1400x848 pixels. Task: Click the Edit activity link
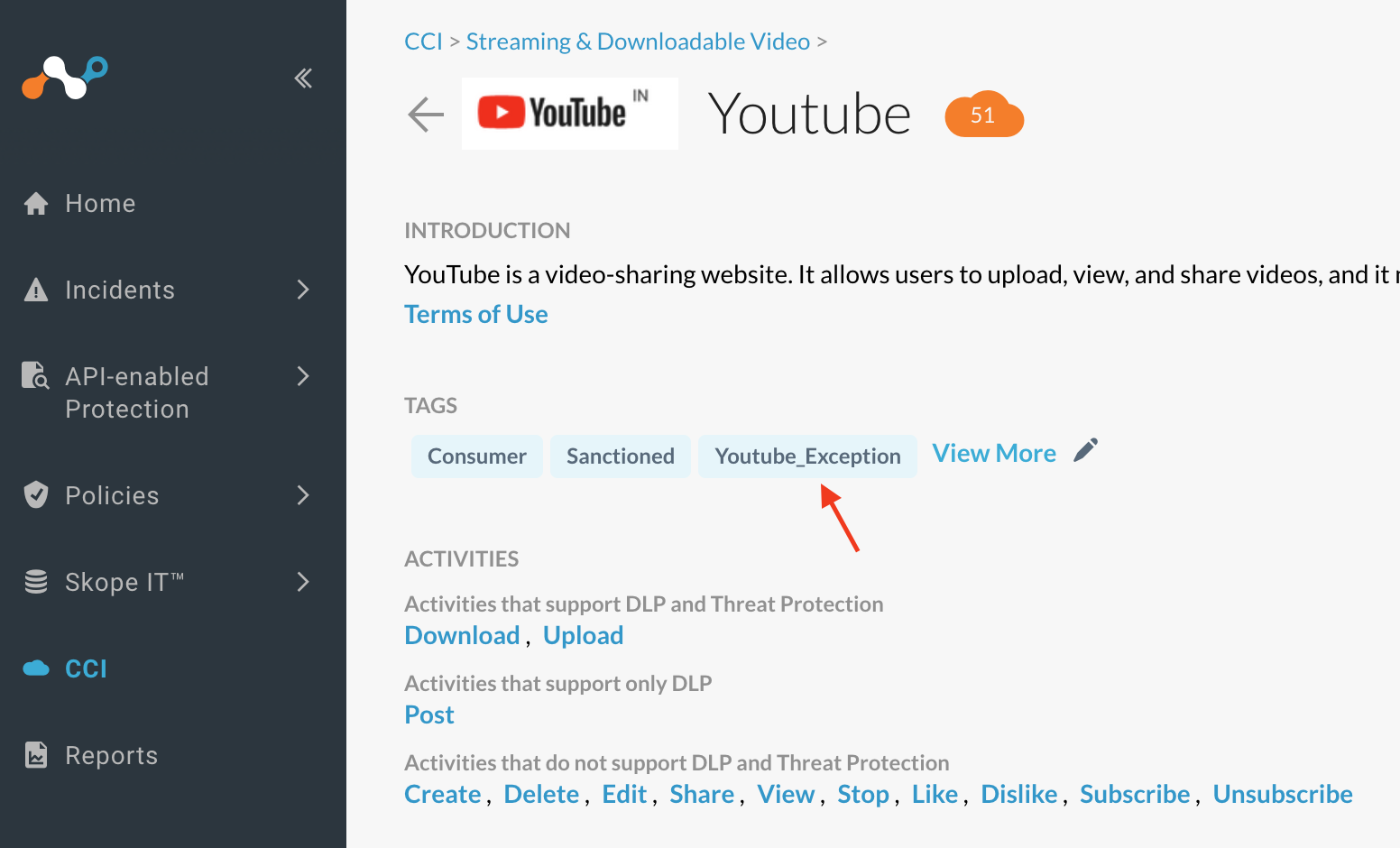point(624,794)
